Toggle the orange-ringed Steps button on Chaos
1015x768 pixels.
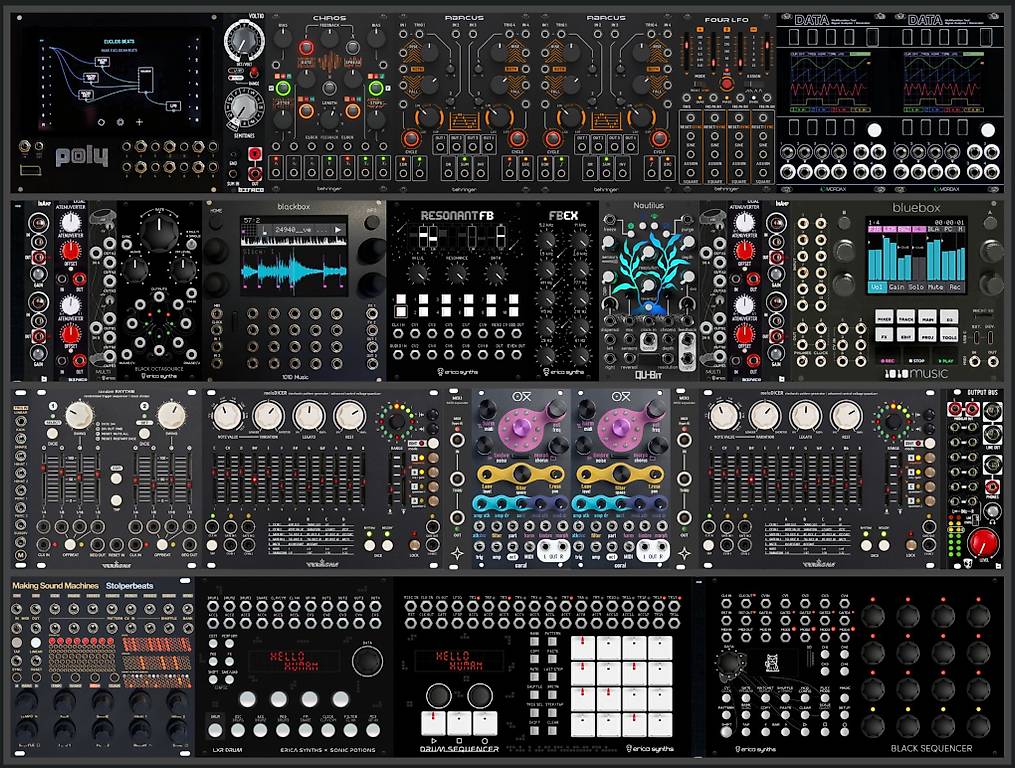353,111
